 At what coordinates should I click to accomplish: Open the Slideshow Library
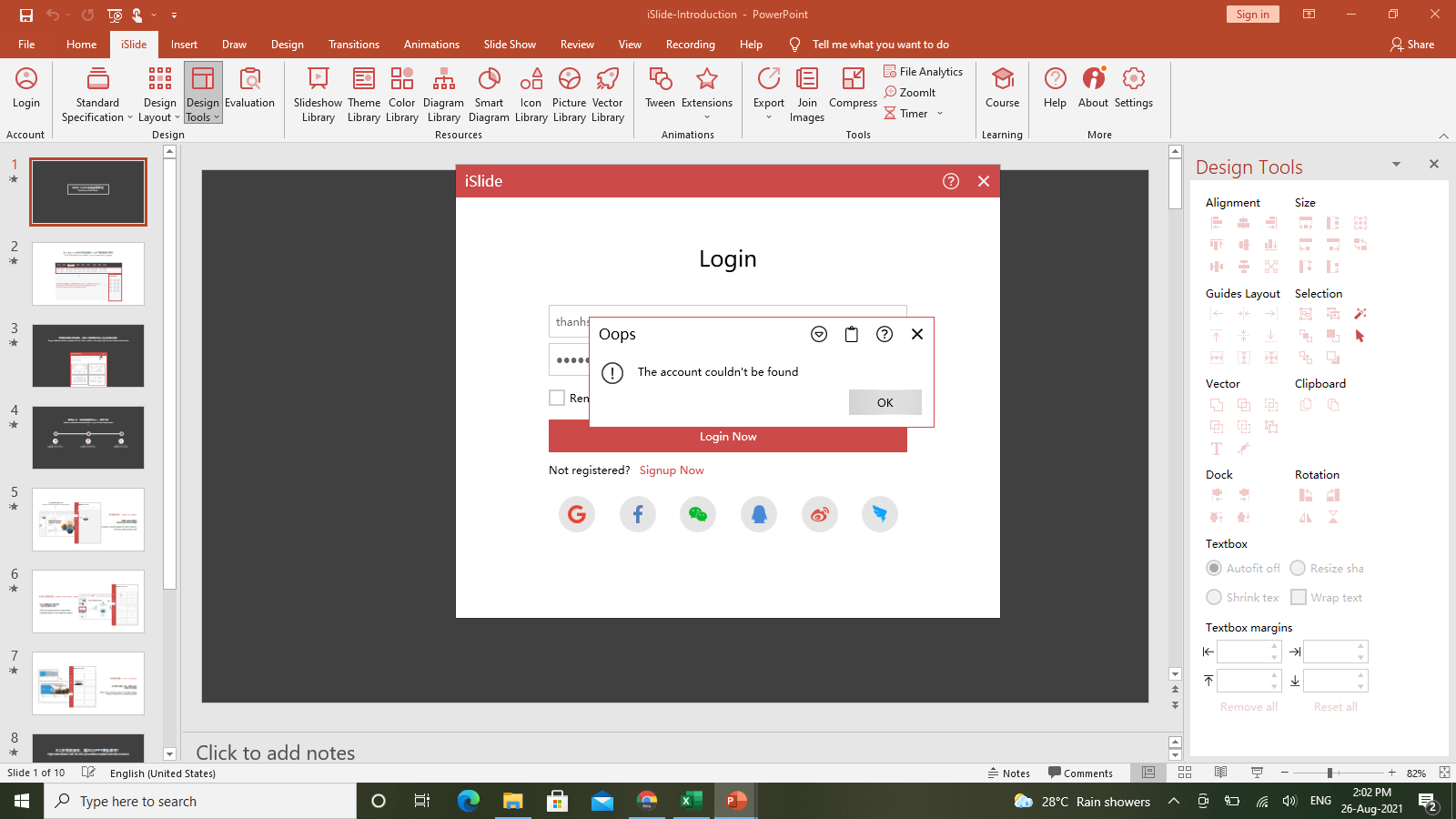318,94
